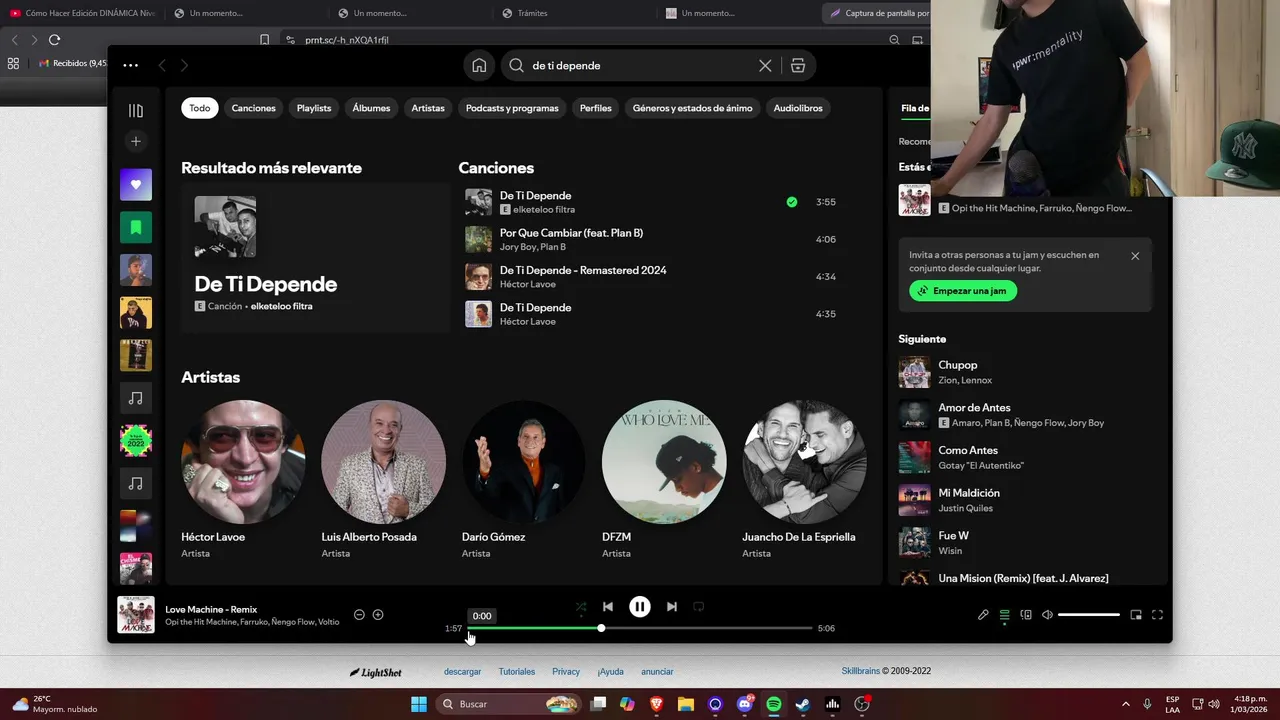
Task: Open Héctor Lavoe artist picture
Action: 243,462
